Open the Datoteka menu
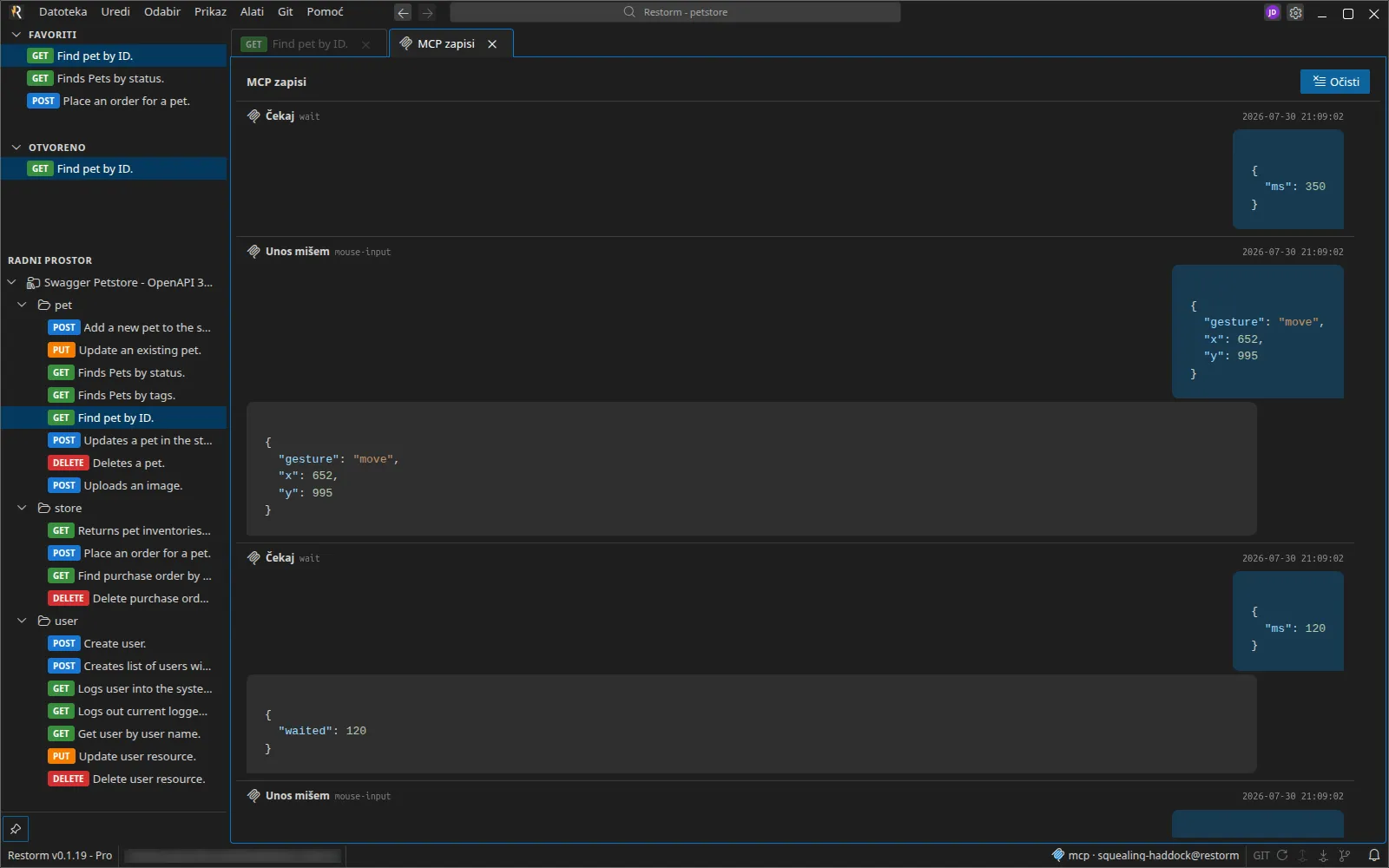This screenshot has width=1389, height=868. tap(63, 12)
